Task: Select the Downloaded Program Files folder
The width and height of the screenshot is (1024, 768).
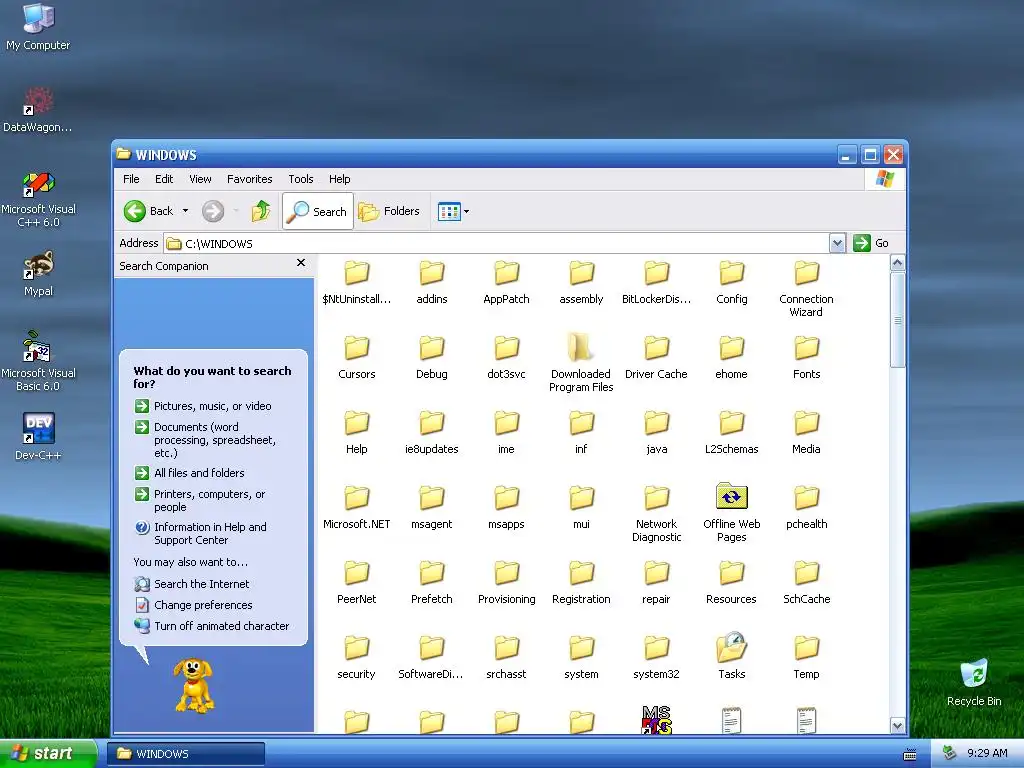Action: coord(581,363)
